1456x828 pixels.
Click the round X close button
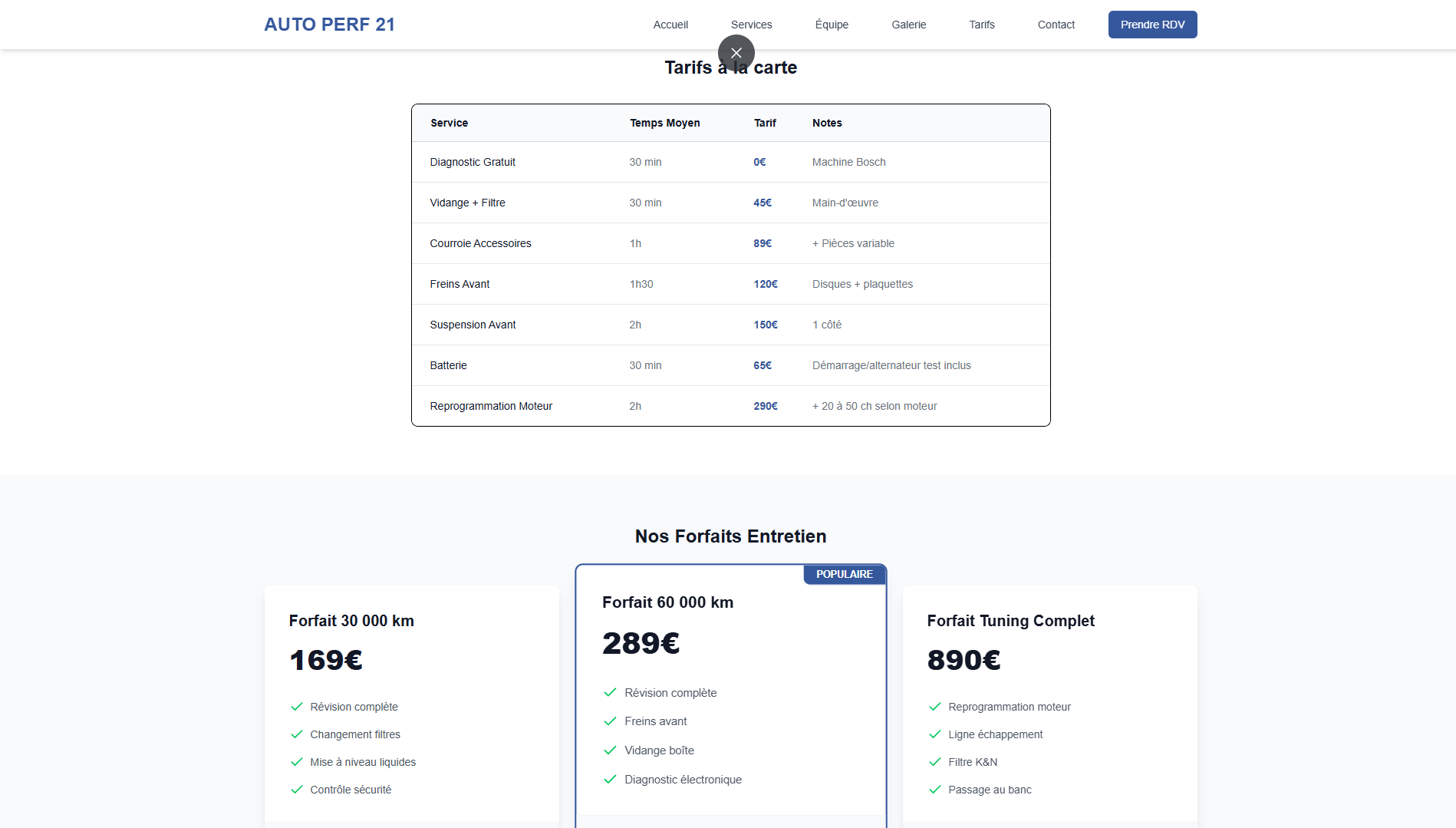tap(736, 53)
